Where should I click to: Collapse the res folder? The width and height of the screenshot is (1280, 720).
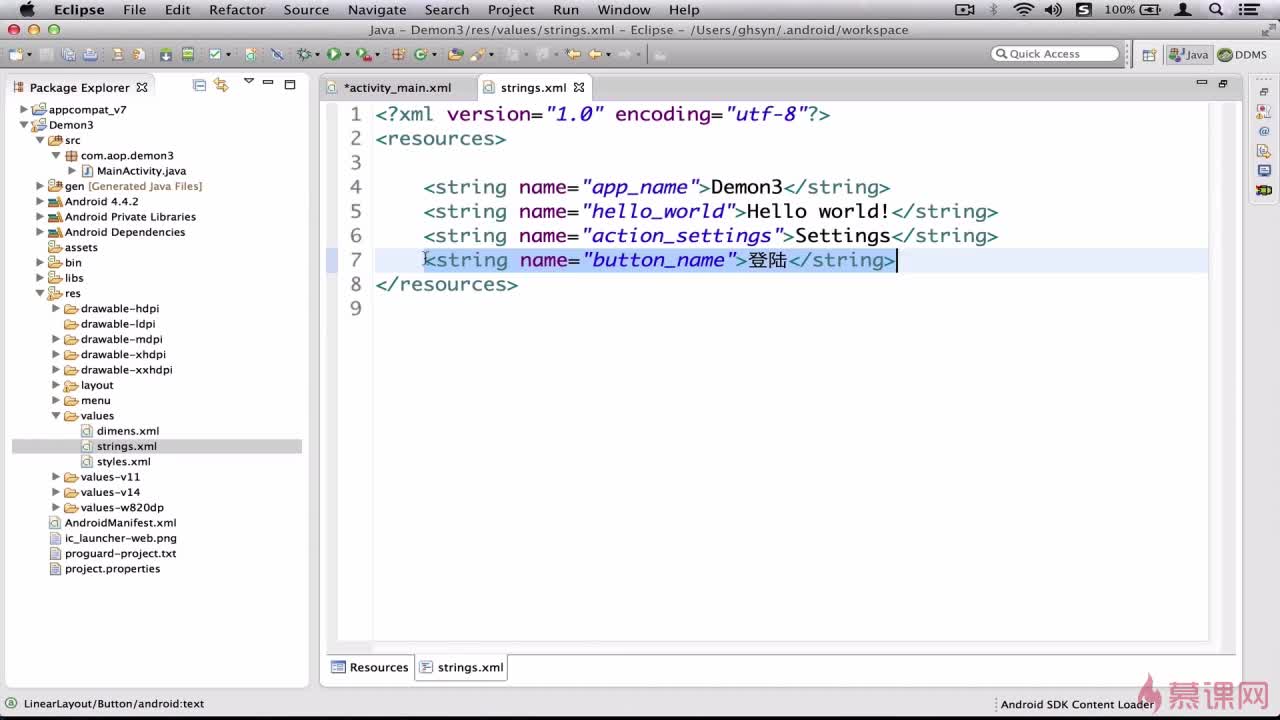40,293
